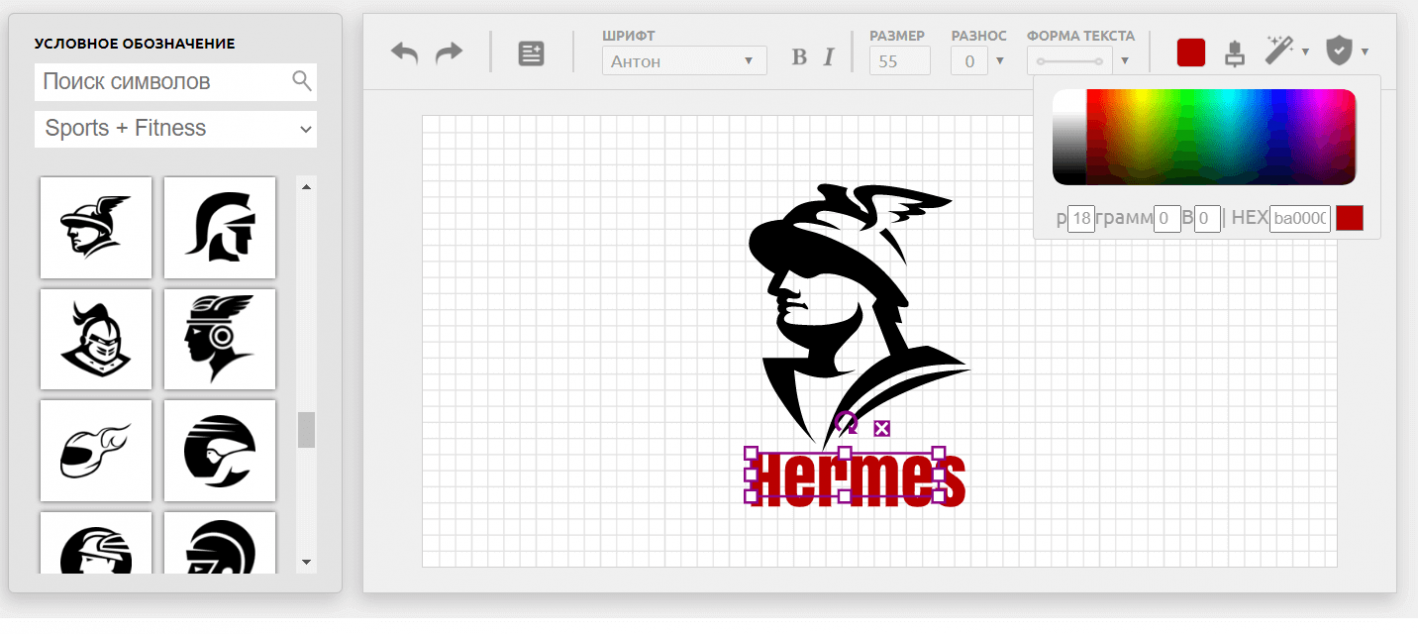Viewport: 1418px width, 634px height.
Task: Select the winged helmet Hermes symbol thumbnail
Action: pyautogui.click(x=96, y=227)
